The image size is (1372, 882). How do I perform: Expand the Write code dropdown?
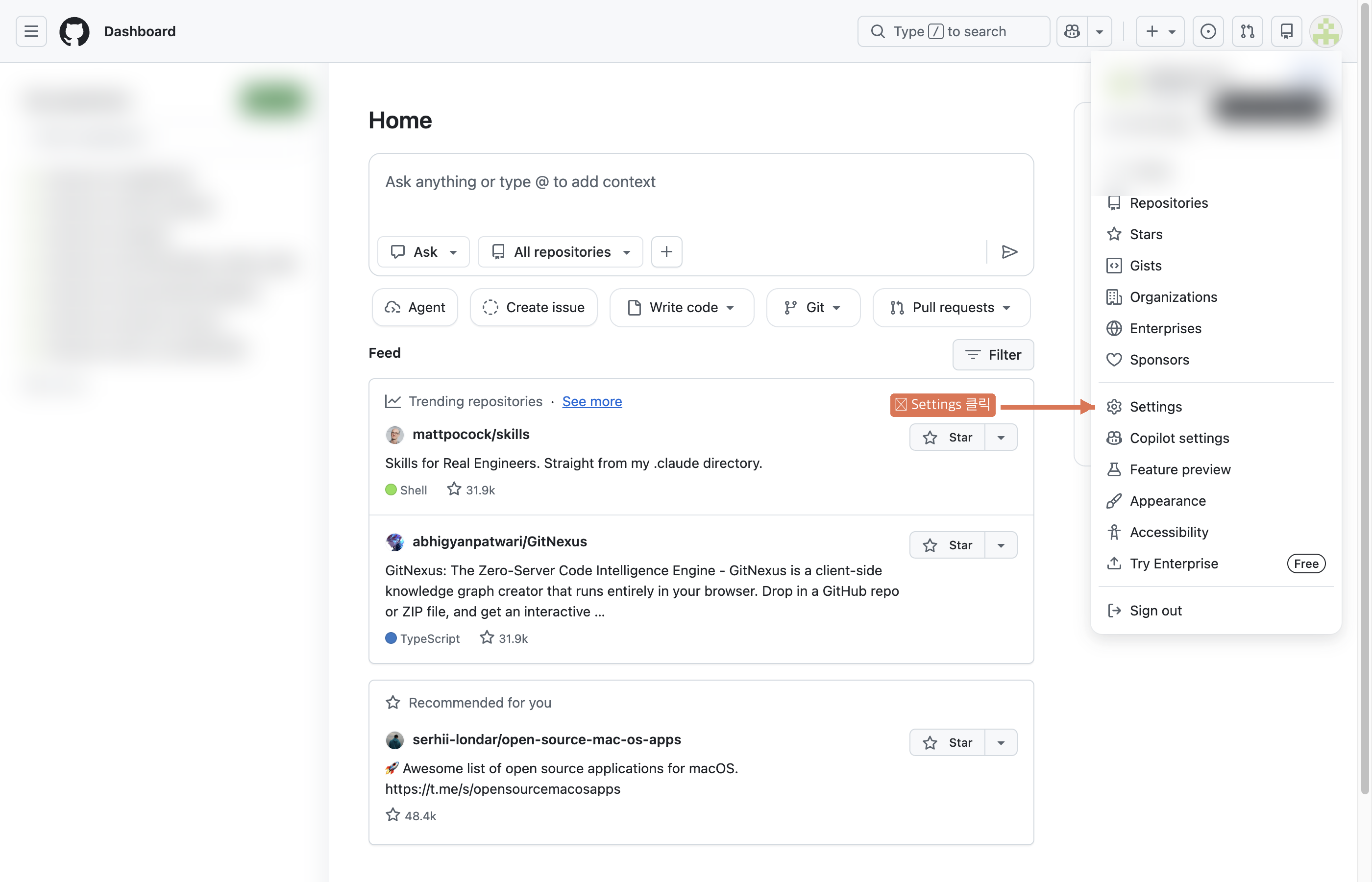(x=682, y=308)
